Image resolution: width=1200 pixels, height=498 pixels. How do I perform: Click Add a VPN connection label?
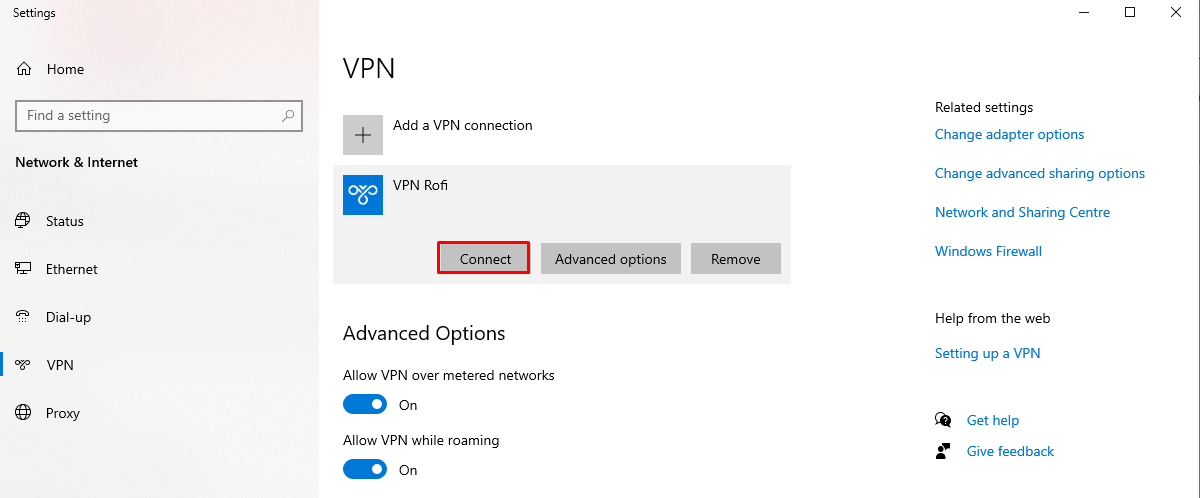point(463,125)
